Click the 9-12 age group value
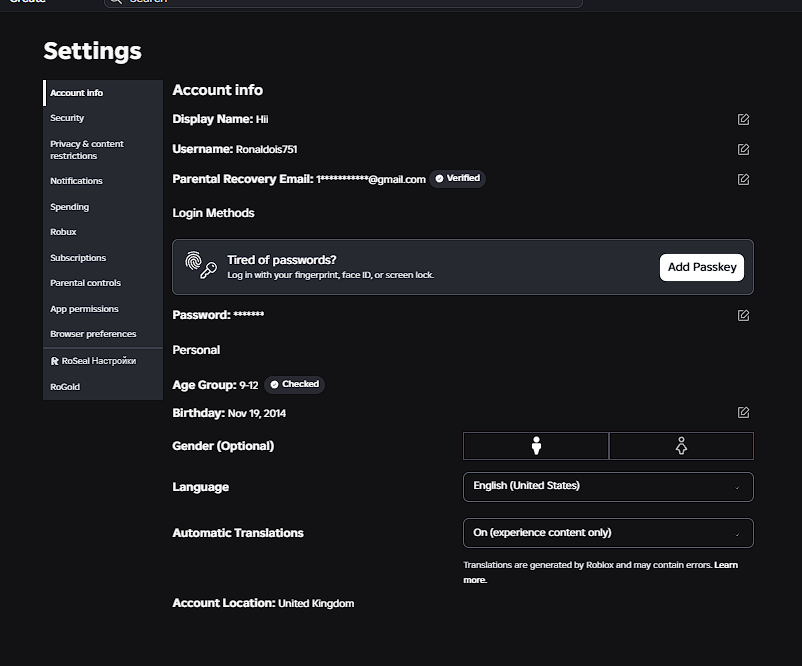The height and width of the screenshot is (666, 802). pos(249,385)
